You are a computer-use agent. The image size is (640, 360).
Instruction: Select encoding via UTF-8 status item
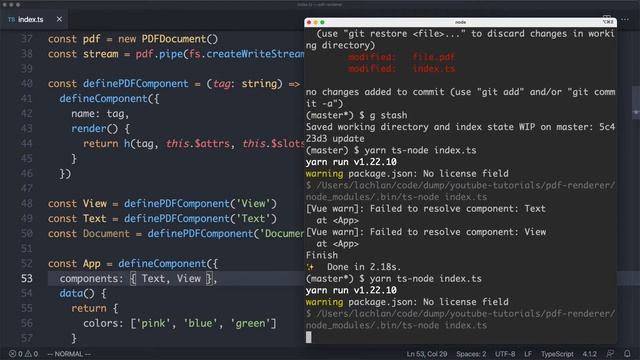point(505,354)
